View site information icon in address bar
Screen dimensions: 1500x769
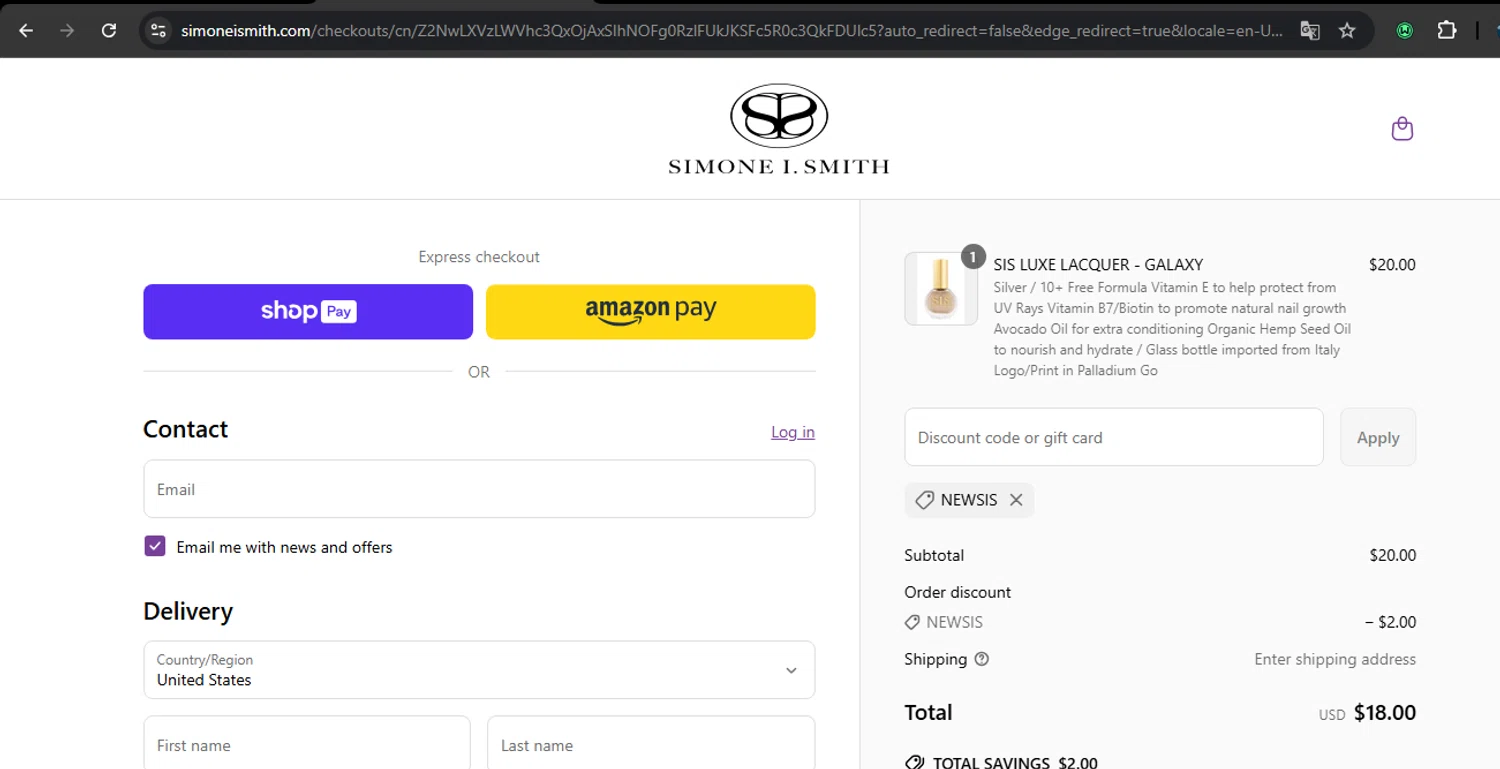tap(158, 31)
